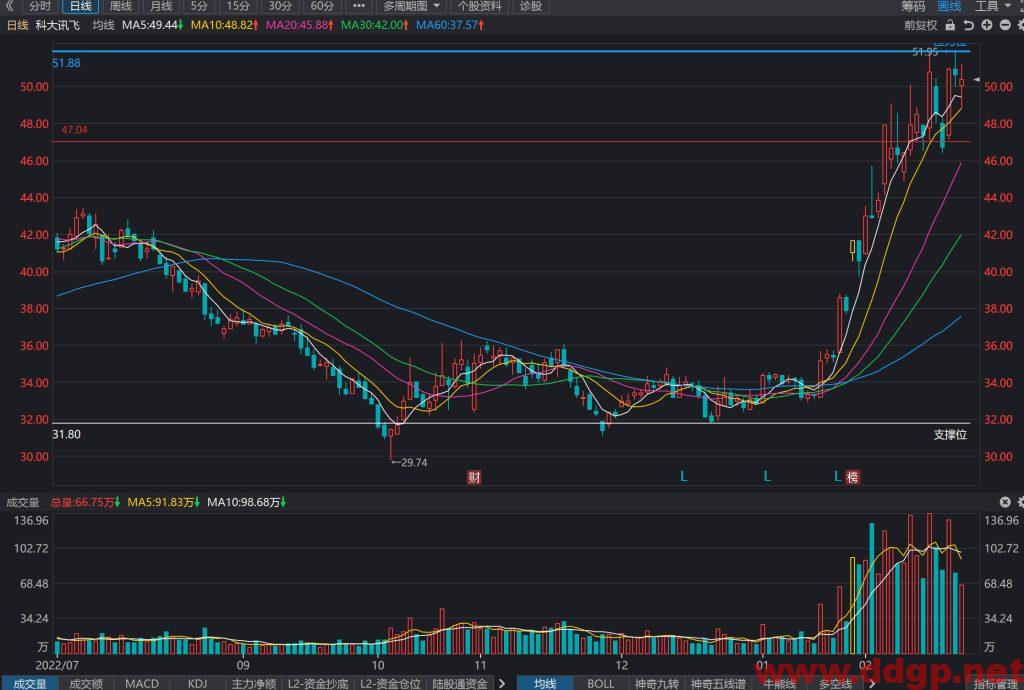The image size is (1024, 690).
Task: Click the MA30:42.00 indicator label
Action: click(x=375, y=25)
